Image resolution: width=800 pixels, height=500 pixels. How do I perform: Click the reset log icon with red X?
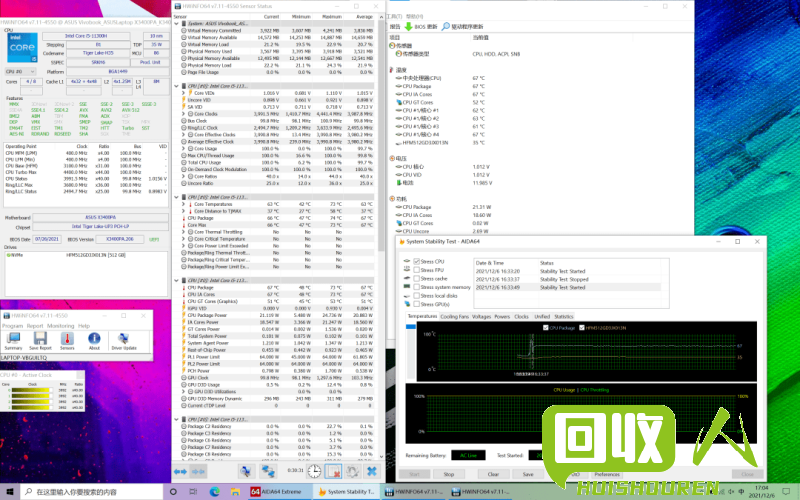pos(333,471)
